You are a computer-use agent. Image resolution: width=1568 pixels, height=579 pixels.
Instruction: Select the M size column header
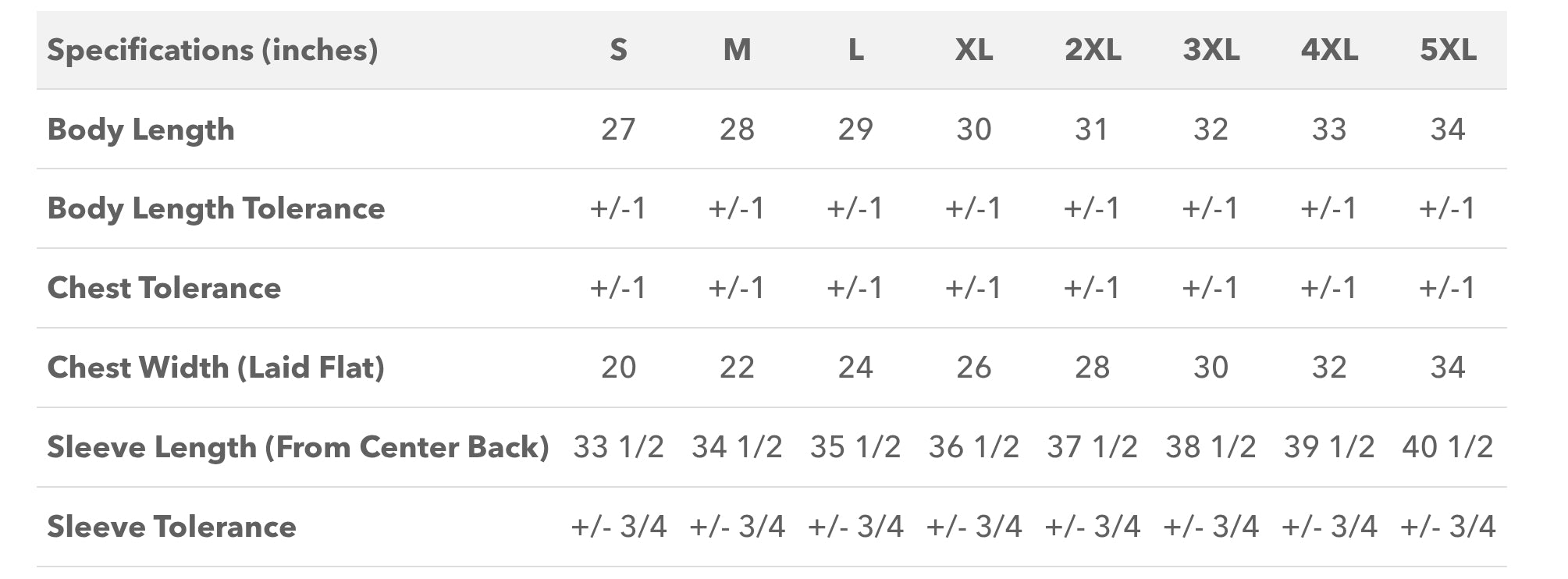pos(737,50)
